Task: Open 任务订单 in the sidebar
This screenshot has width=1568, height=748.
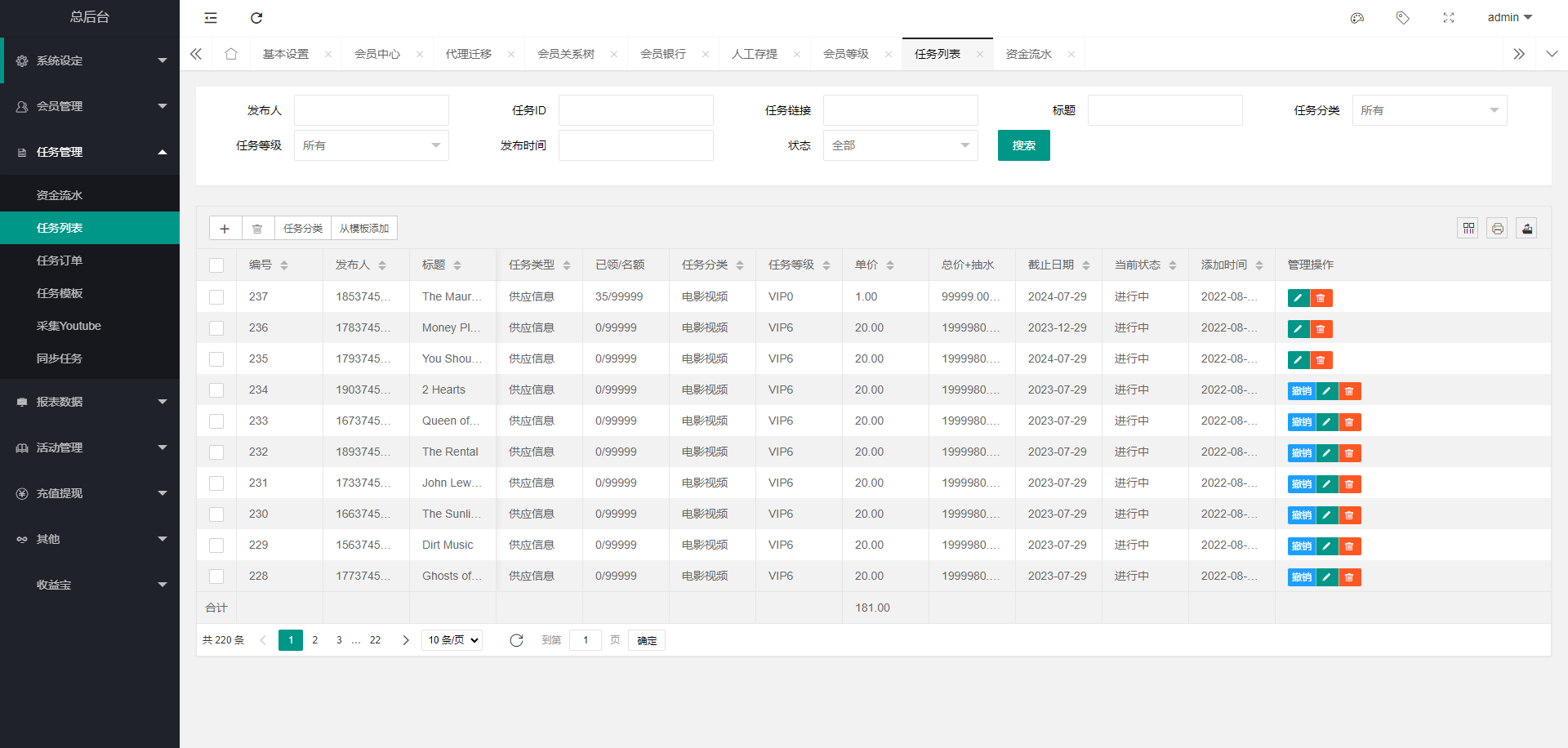Action: click(x=60, y=260)
